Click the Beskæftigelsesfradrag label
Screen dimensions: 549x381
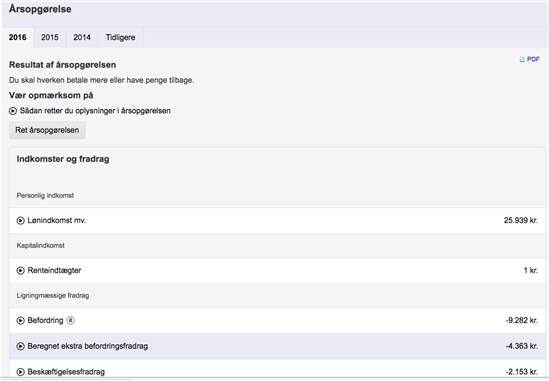[66, 372]
